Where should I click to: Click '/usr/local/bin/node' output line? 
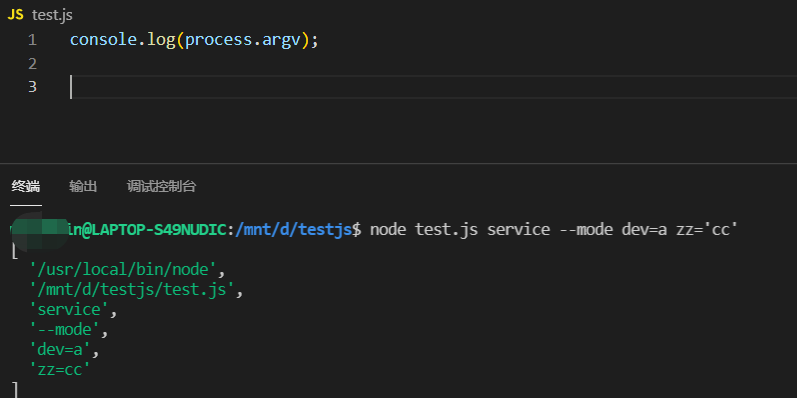coord(123,268)
